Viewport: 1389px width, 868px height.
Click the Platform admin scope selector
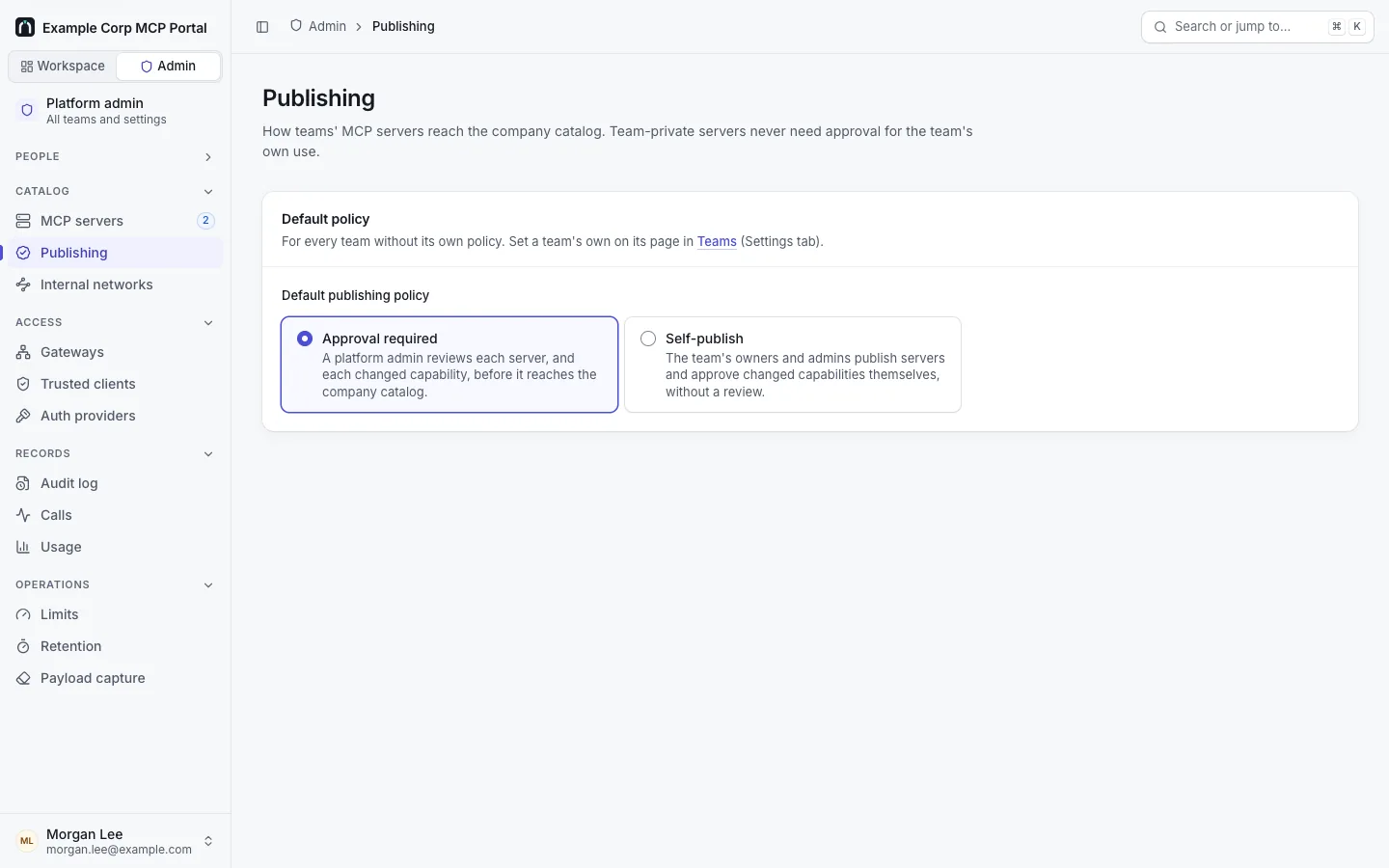coord(115,111)
